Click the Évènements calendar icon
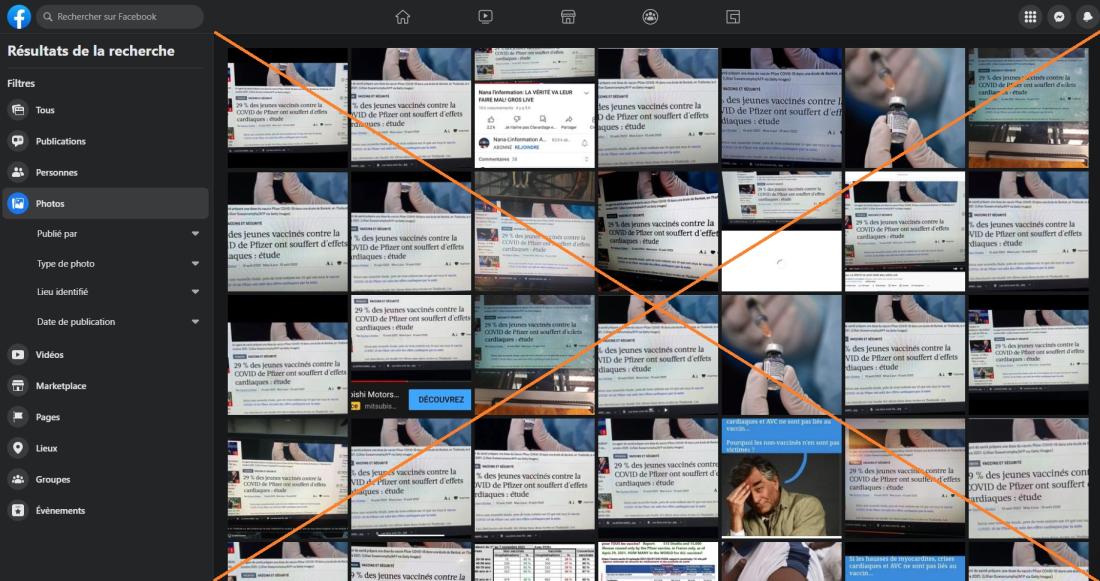1100x581 pixels. (18, 510)
